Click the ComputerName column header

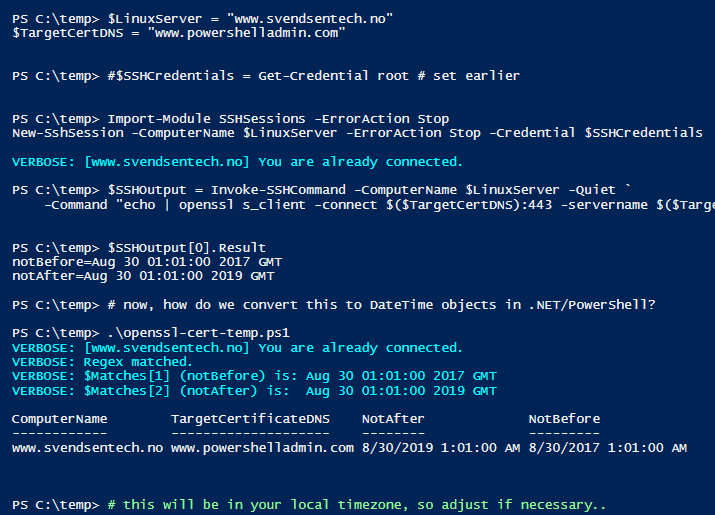coord(59,419)
